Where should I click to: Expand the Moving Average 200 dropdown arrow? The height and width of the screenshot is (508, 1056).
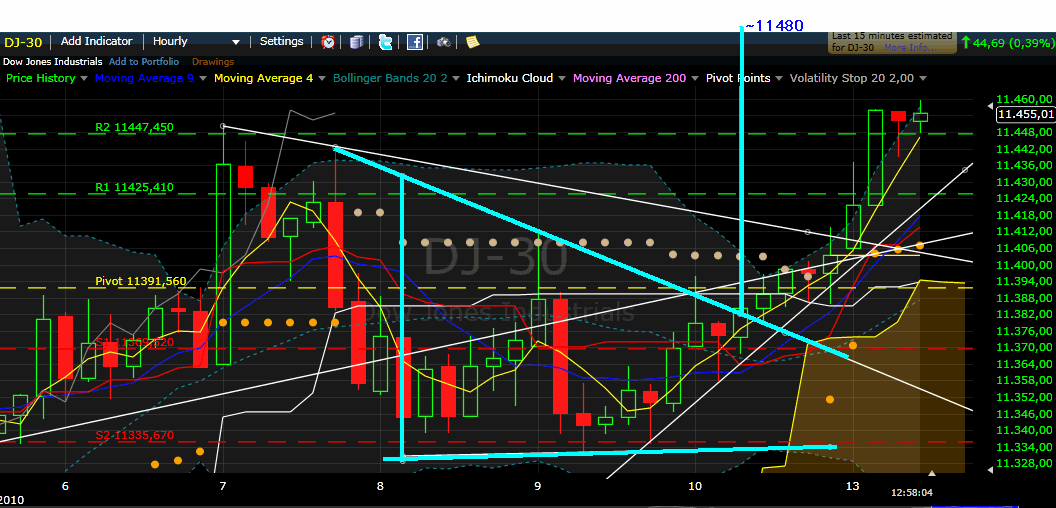(694, 78)
